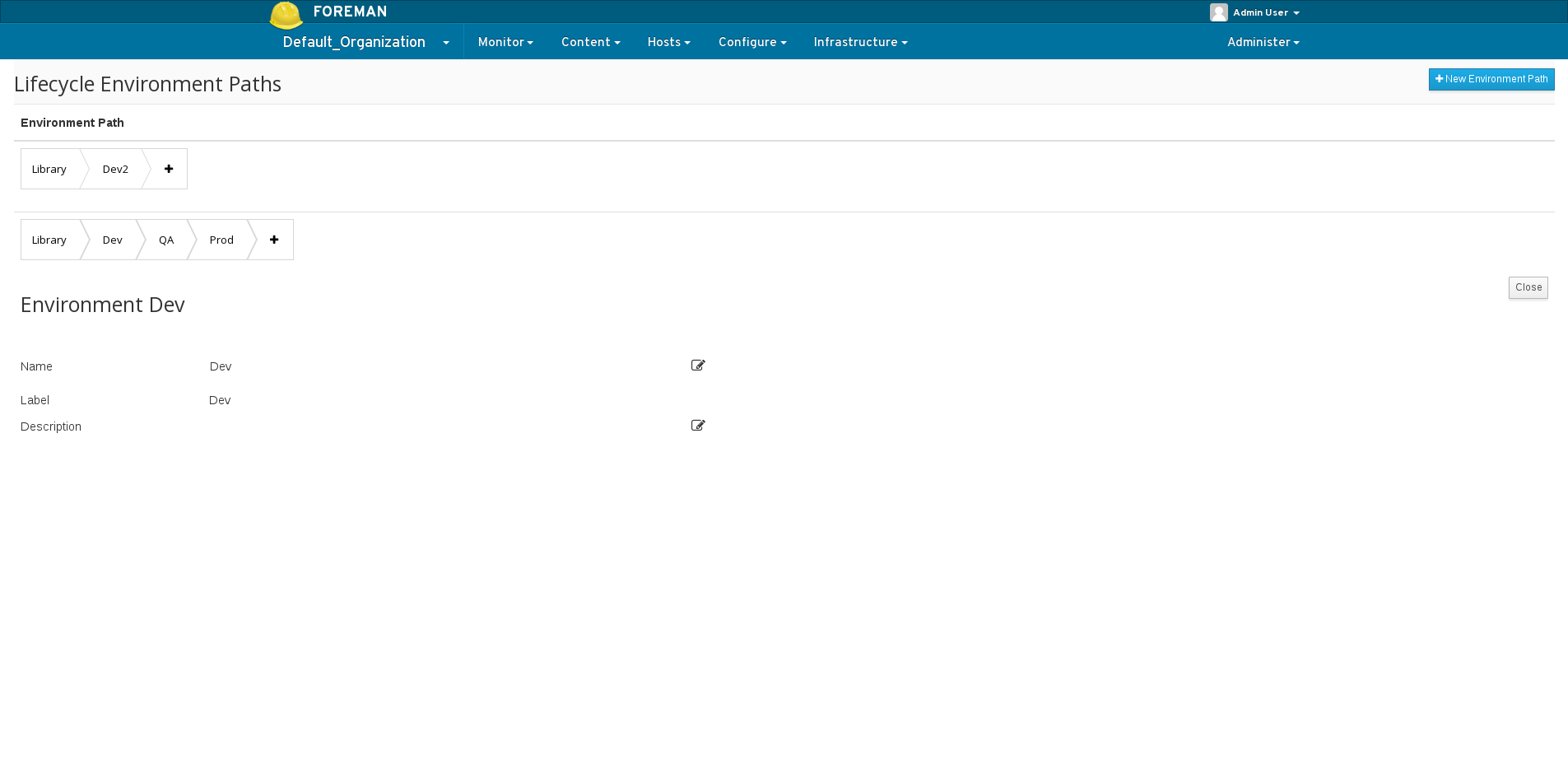
Task: Close the Environment Dev details panel
Action: pos(1528,287)
